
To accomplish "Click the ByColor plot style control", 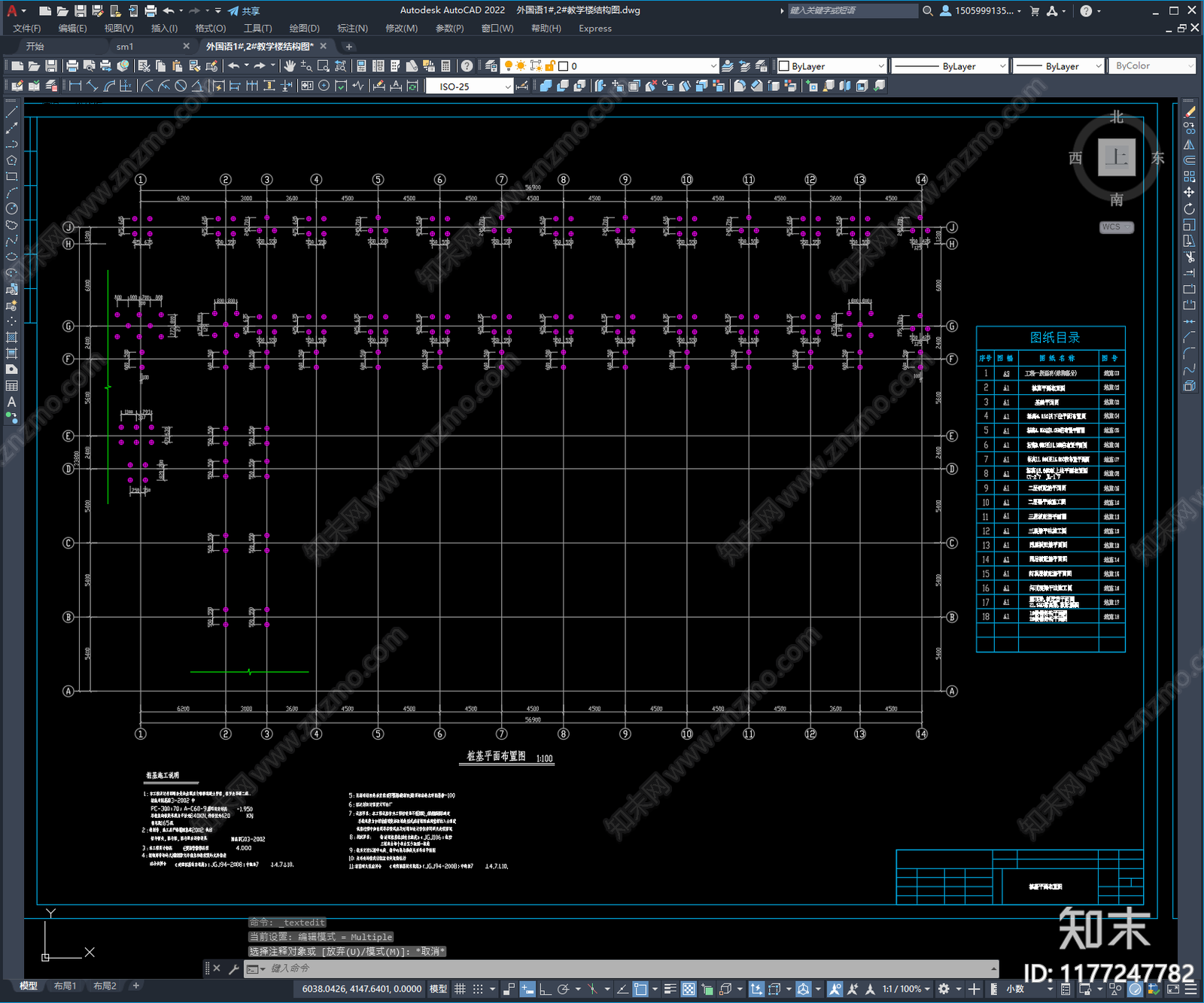I will [1152, 66].
